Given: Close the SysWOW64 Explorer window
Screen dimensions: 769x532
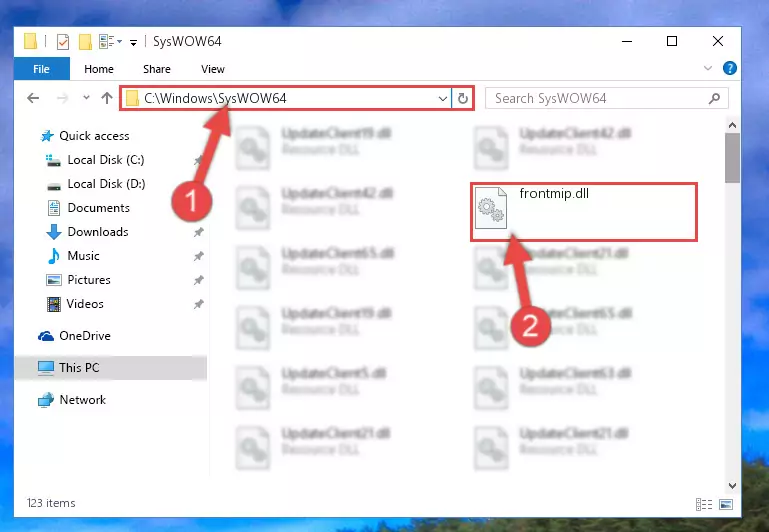Looking at the screenshot, I should pyautogui.click(x=718, y=42).
